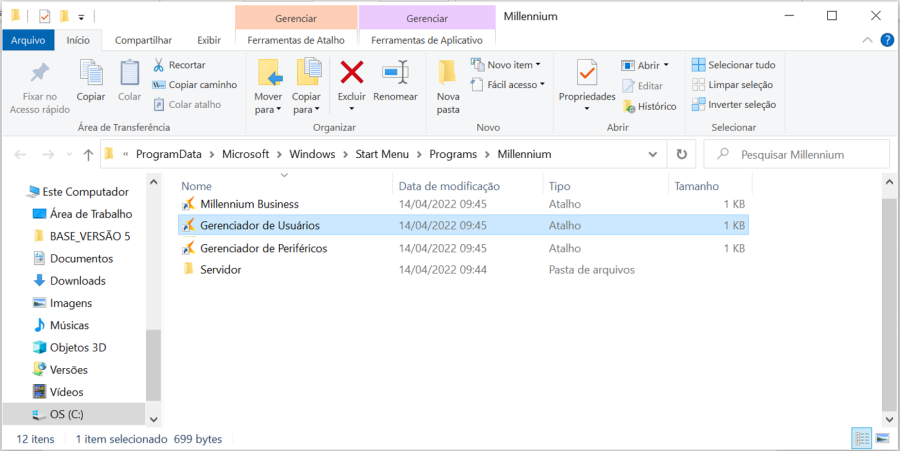Click the quick access properties checkmark icon in the title bar
900x451 pixels.
[x=44, y=16]
